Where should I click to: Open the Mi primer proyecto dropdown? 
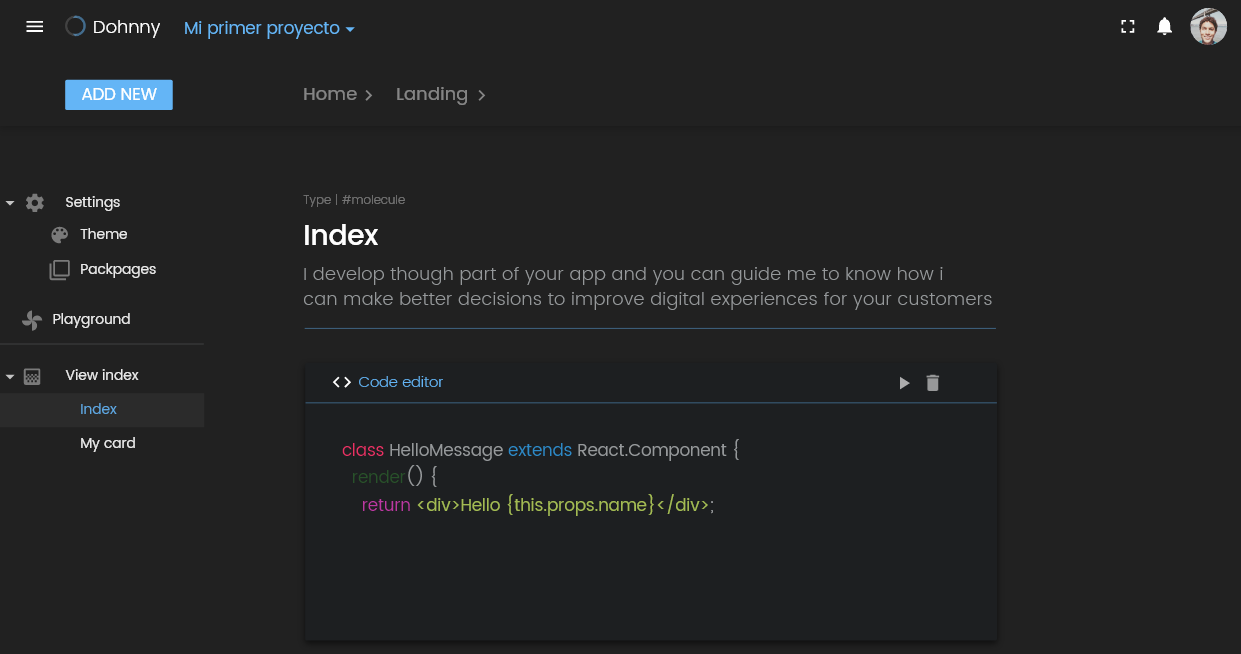click(x=269, y=28)
